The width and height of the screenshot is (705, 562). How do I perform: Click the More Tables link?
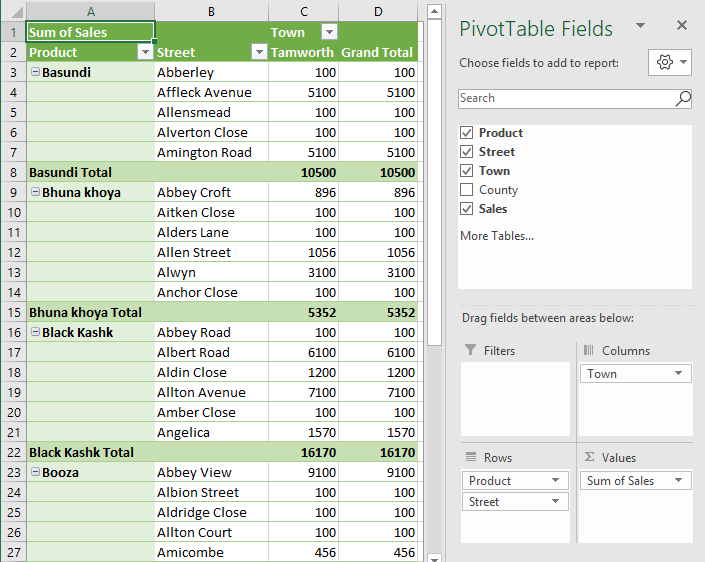(497, 236)
